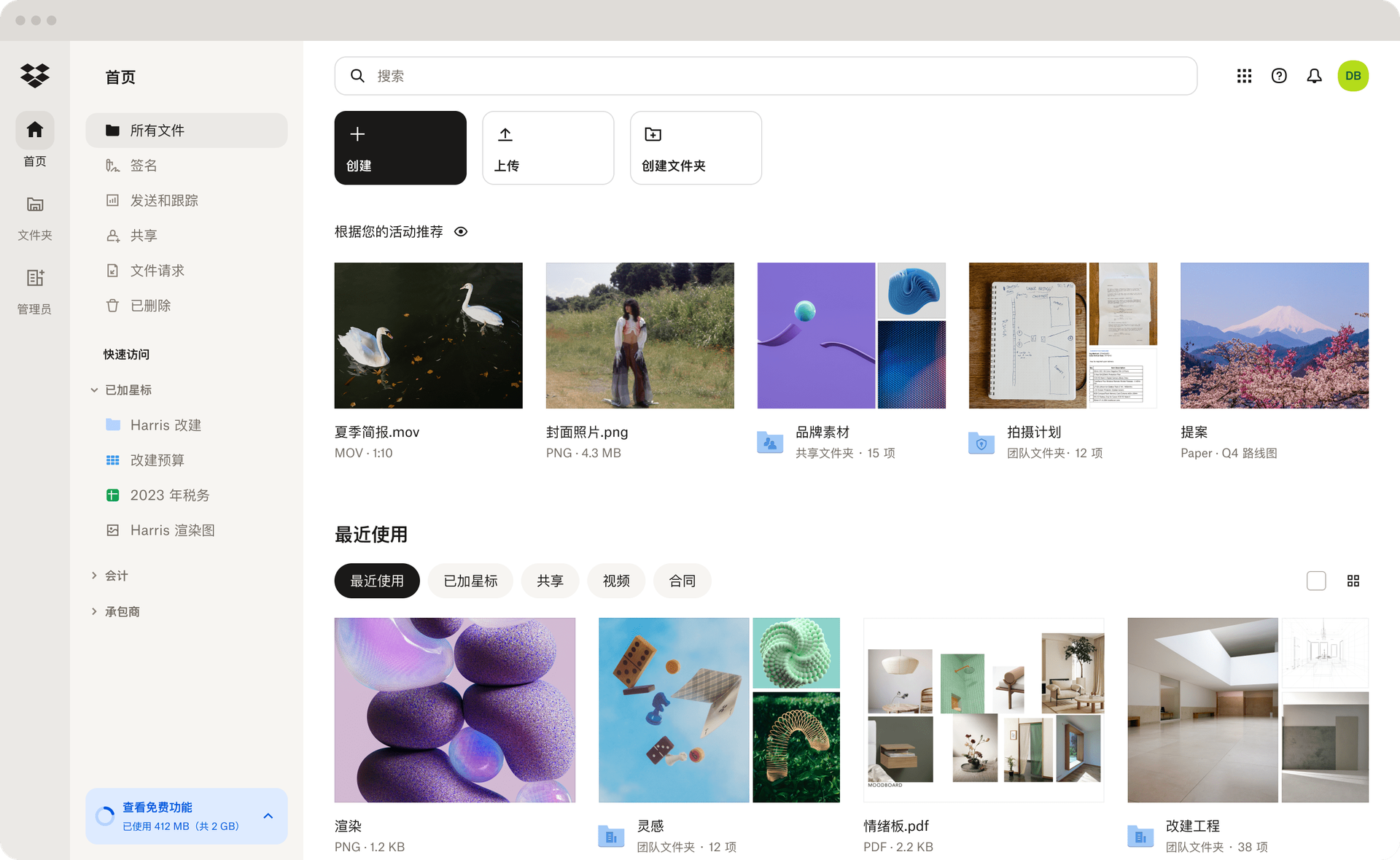Select the grid view icon above recent files
The height and width of the screenshot is (860, 1400).
tap(1354, 581)
